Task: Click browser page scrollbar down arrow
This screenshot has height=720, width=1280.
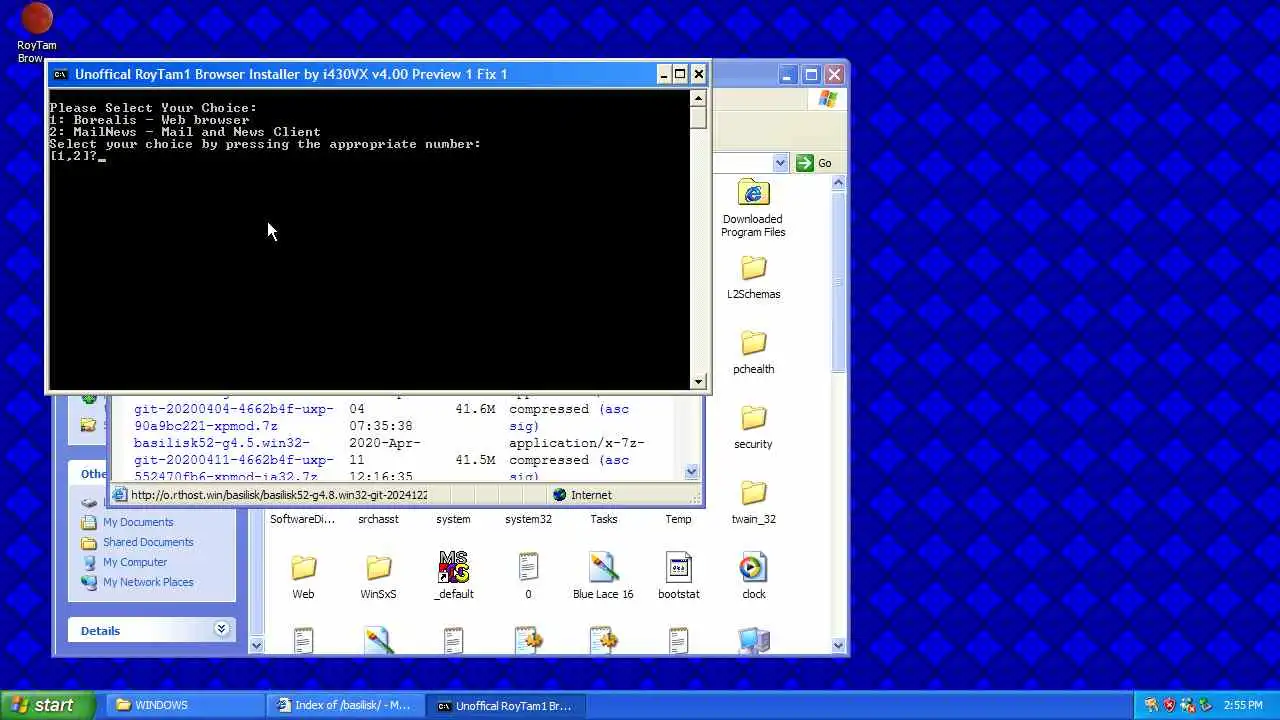Action: point(691,471)
